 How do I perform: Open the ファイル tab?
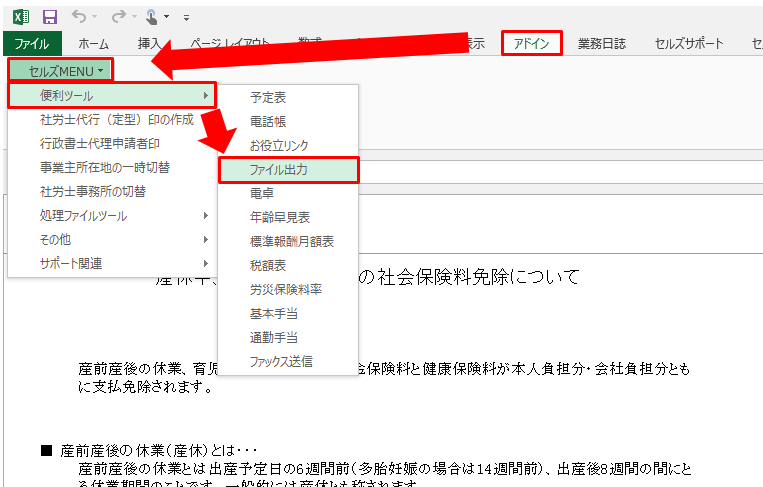(x=32, y=43)
